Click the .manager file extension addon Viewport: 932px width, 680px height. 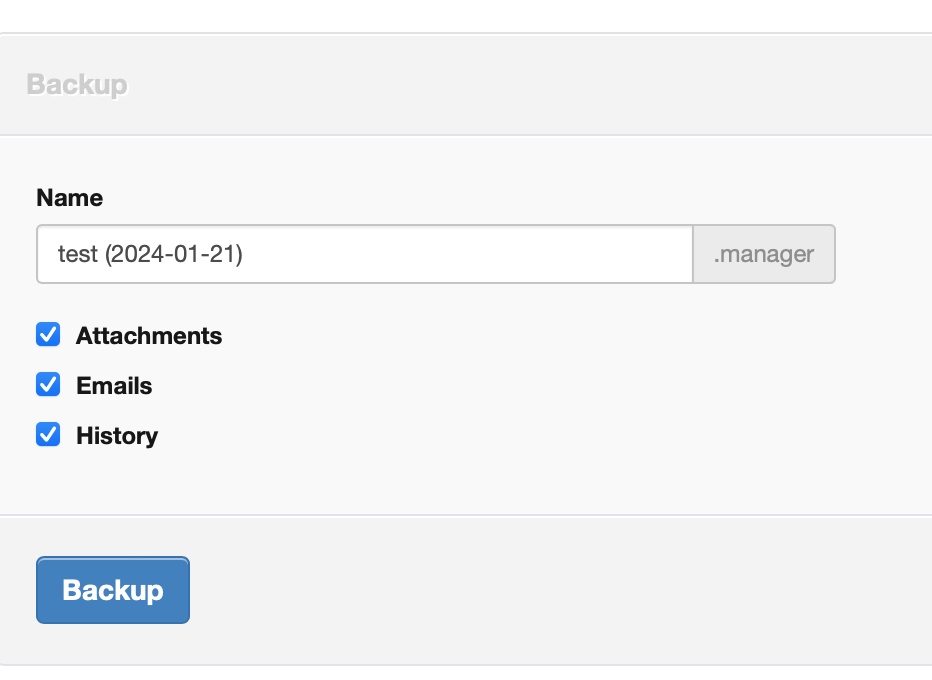click(x=764, y=254)
